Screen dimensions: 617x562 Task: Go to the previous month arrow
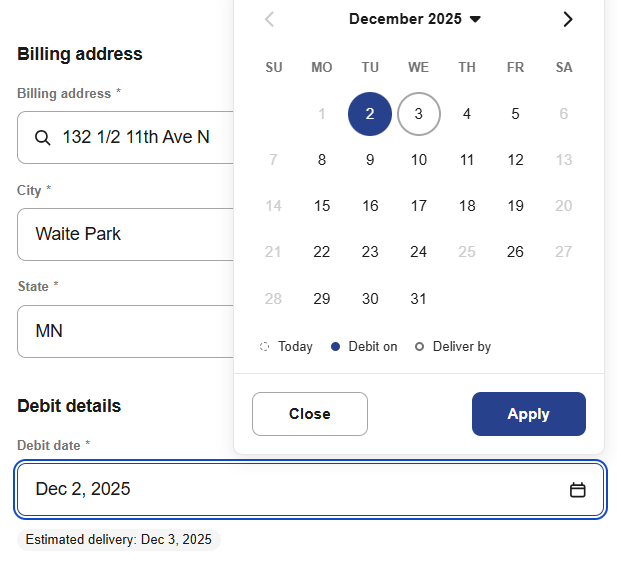click(x=270, y=19)
